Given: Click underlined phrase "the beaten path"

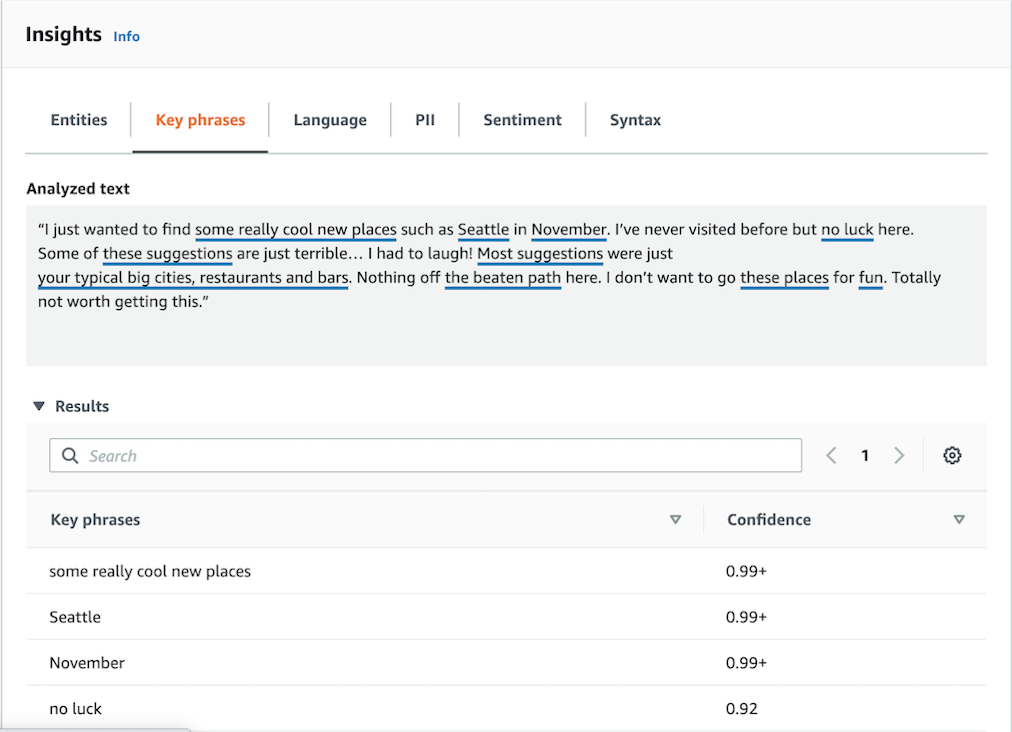Looking at the screenshot, I should (x=503, y=278).
